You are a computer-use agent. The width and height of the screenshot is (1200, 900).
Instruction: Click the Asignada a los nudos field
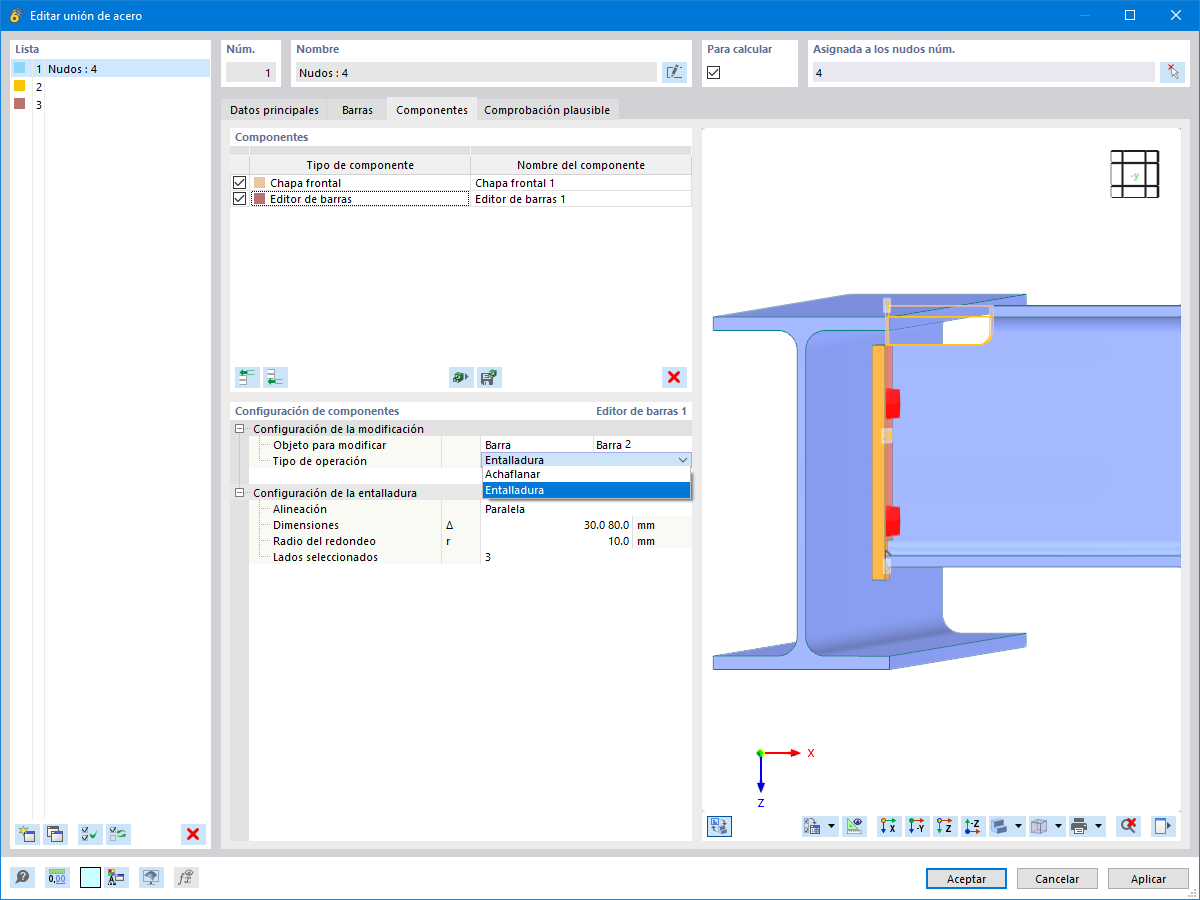click(983, 72)
